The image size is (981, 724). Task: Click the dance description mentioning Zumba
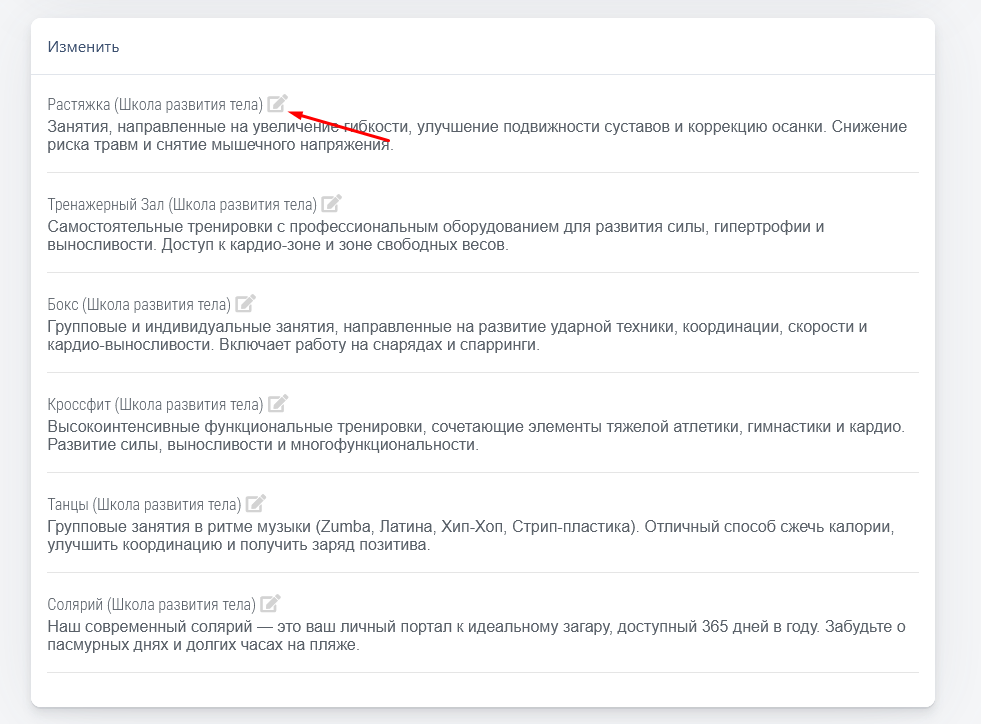[469, 536]
